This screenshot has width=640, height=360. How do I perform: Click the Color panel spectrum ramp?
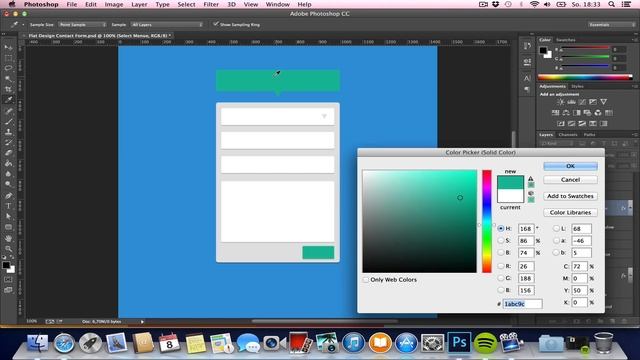pyautogui.click(x=585, y=77)
